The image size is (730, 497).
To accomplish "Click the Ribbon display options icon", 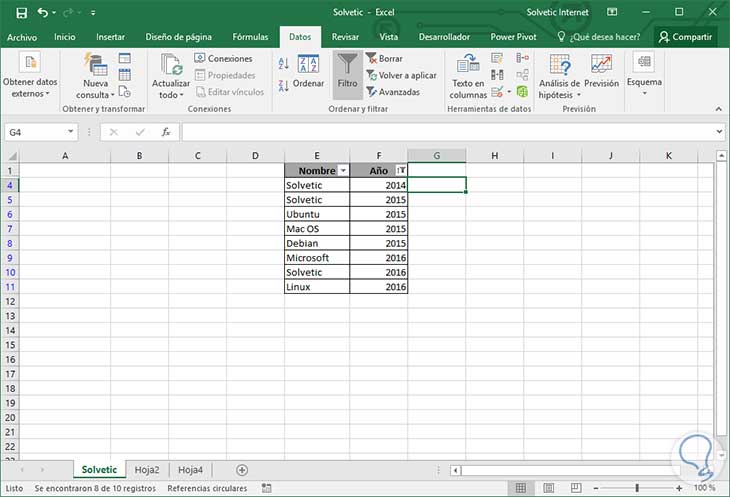I will (612, 12).
